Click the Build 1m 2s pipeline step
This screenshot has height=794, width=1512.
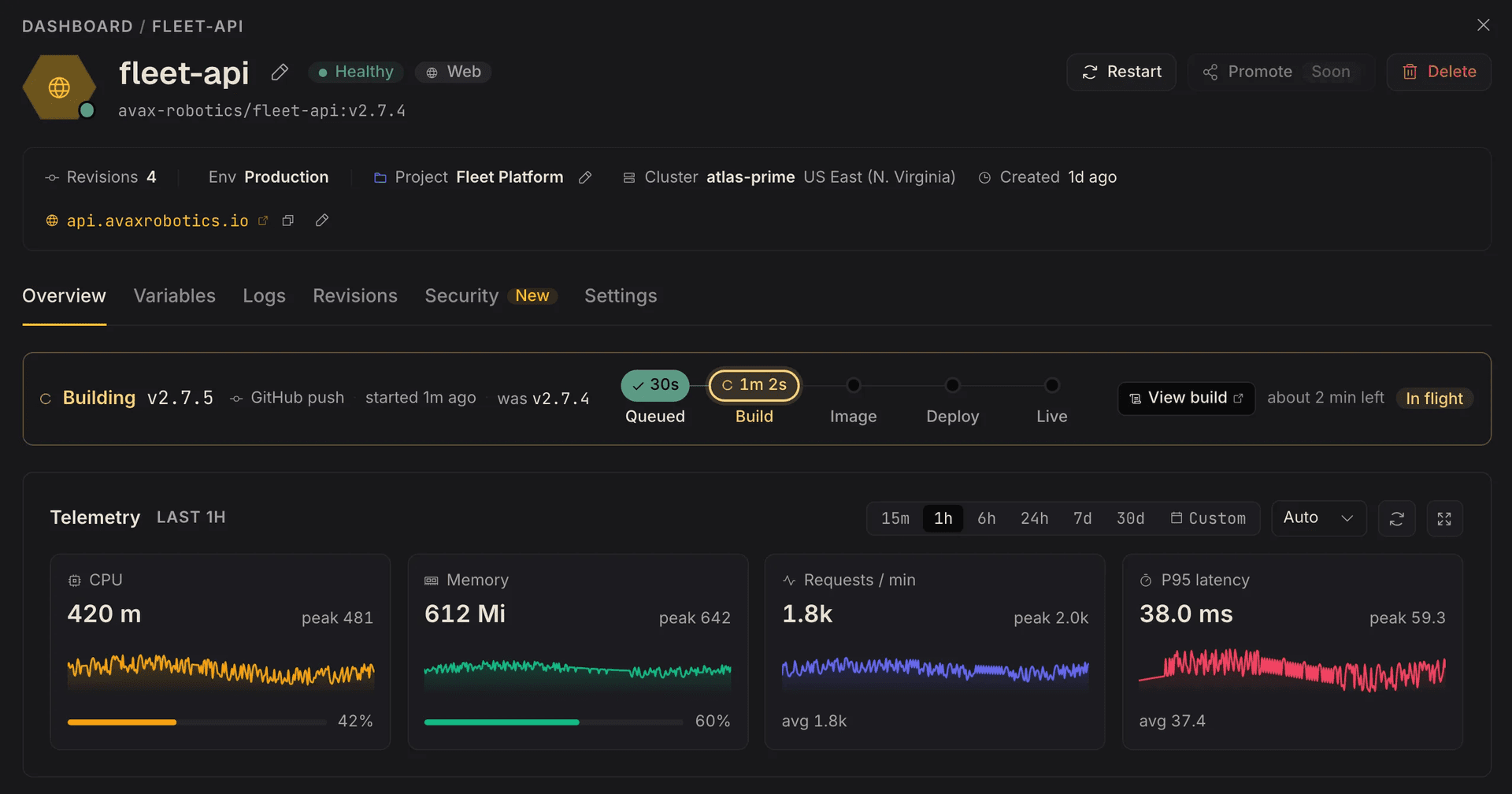[x=754, y=385]
